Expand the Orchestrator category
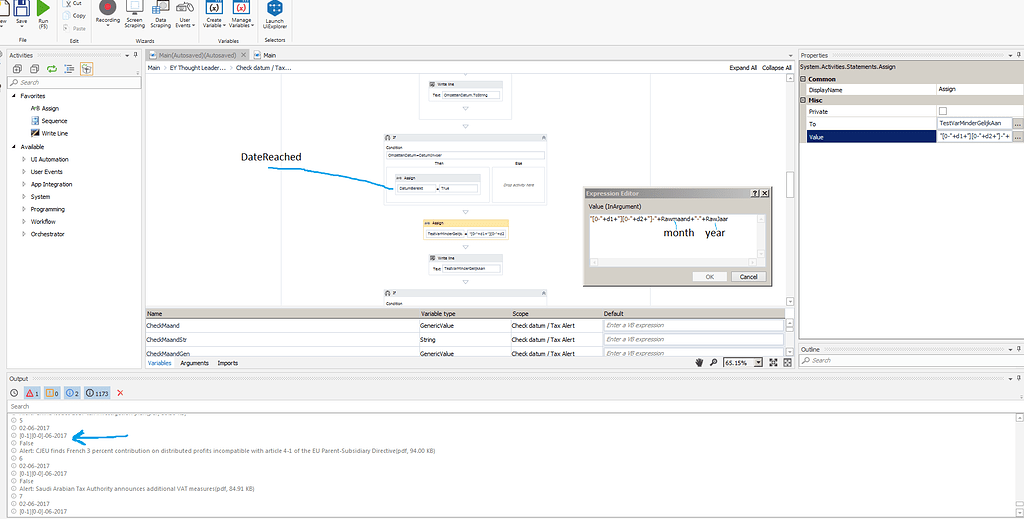 tap(24, 234)
